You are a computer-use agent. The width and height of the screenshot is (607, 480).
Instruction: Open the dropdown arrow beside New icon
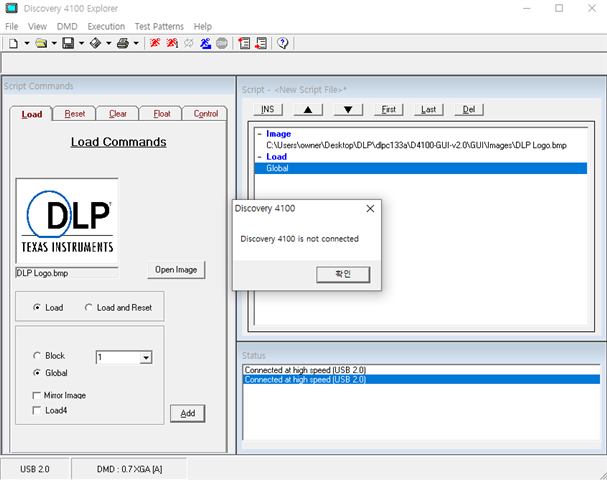coord(27,43)
